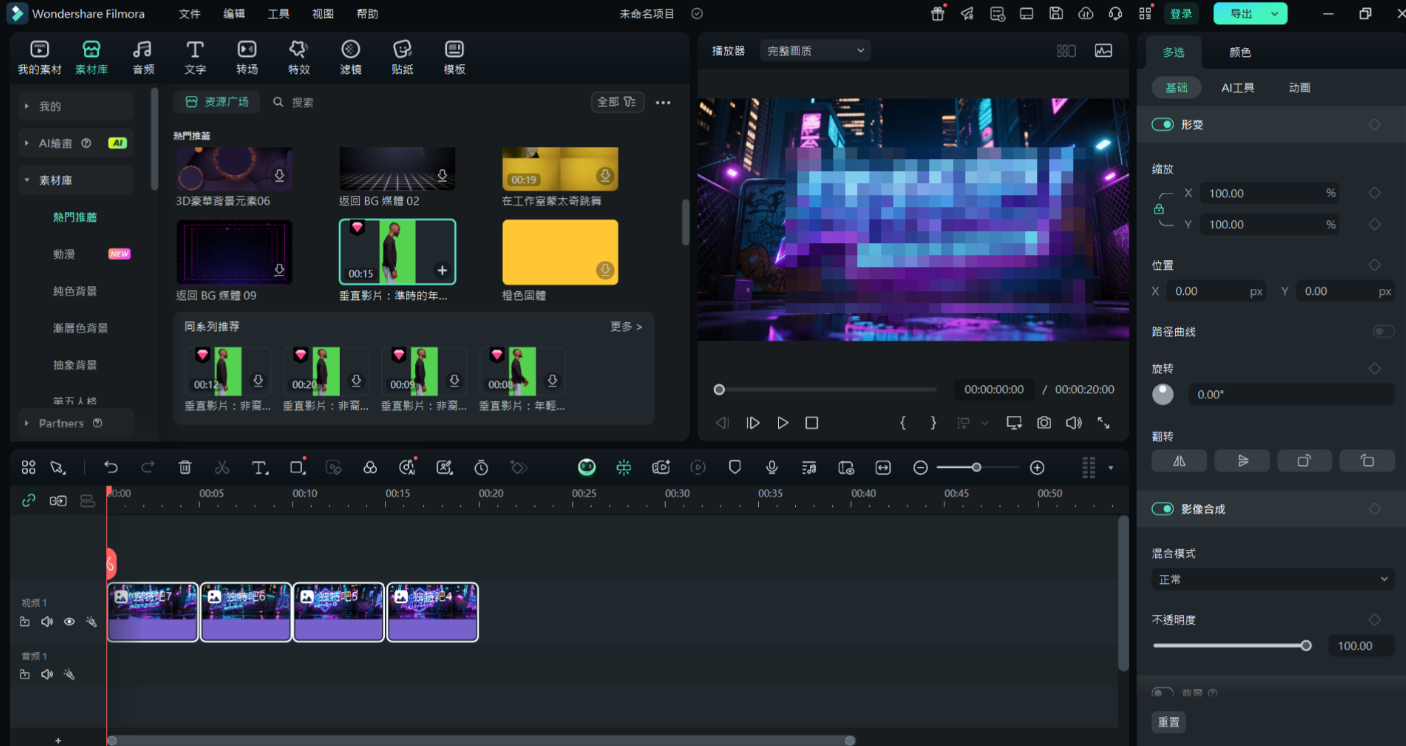Screen dimensions: 1406x746
Task: Enable the 路径曲线 path curve switch
Action: click(1384, 331)
